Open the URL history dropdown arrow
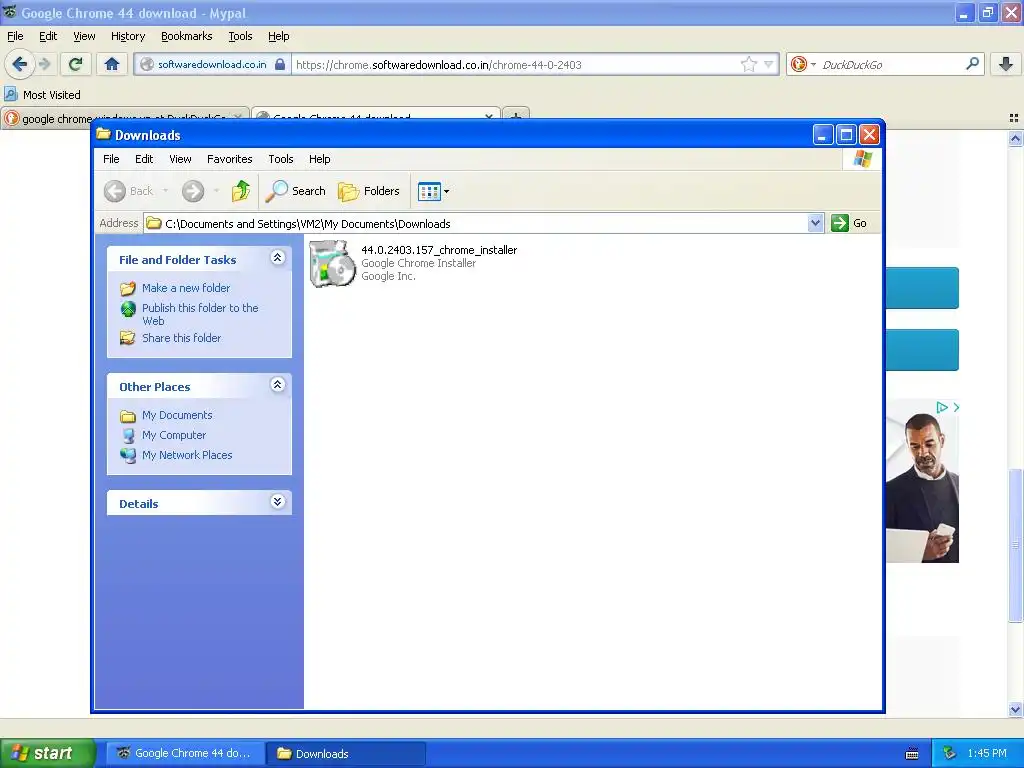The height and width of the screenshot is (768, 1024). point(769,64)
